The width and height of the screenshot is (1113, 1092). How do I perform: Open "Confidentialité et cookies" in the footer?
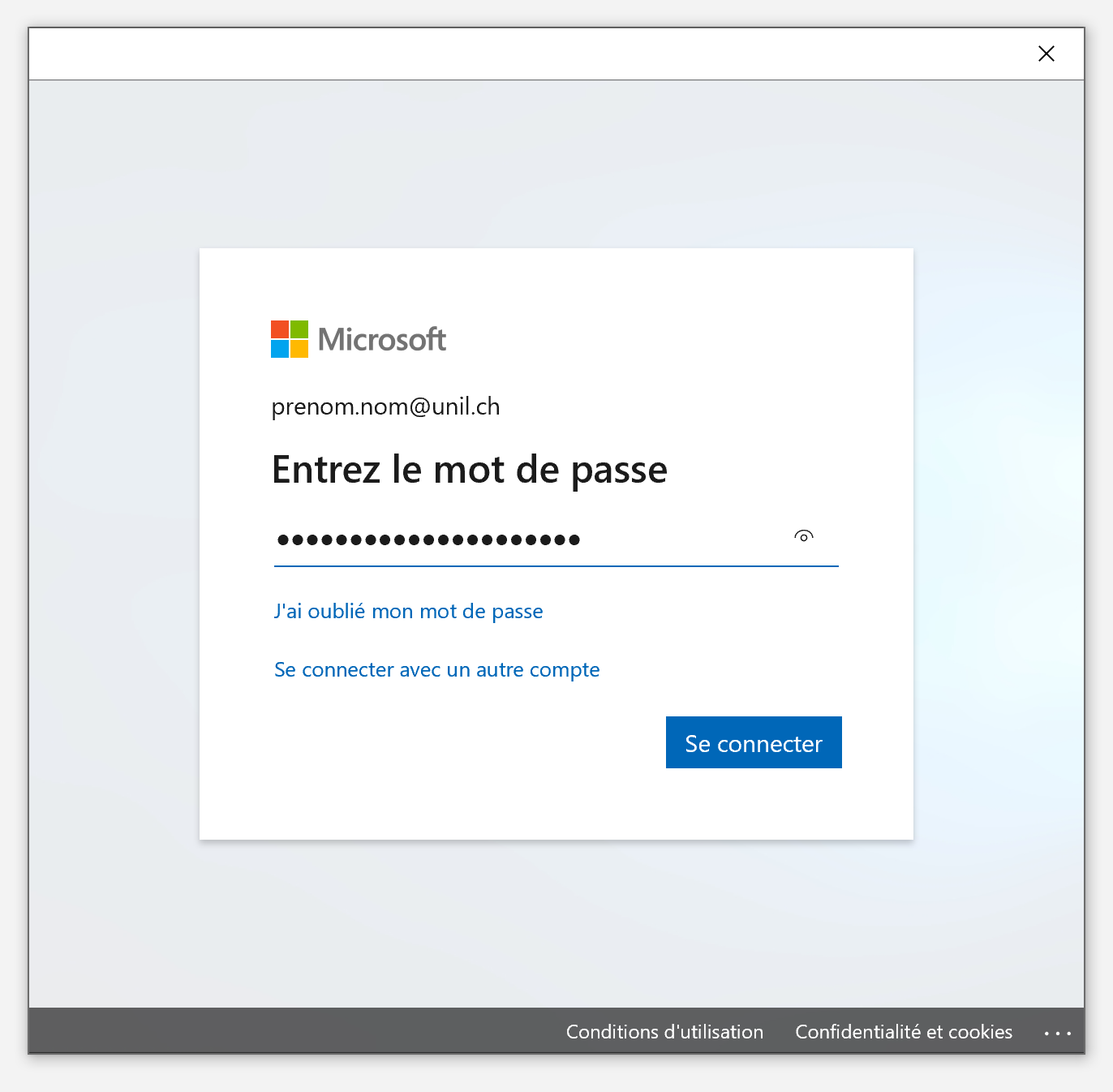904,1032
